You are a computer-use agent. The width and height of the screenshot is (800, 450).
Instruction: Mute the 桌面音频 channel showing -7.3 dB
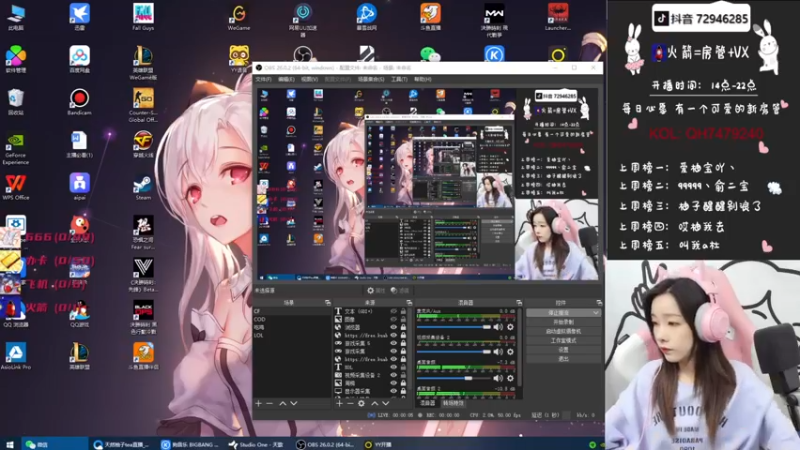click(498, 378)
